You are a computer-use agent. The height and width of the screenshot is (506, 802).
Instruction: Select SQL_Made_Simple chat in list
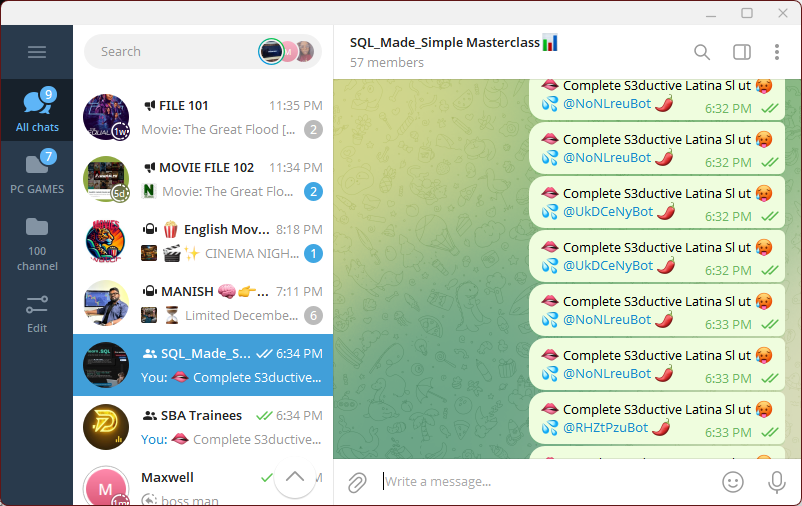coord(203,365)
